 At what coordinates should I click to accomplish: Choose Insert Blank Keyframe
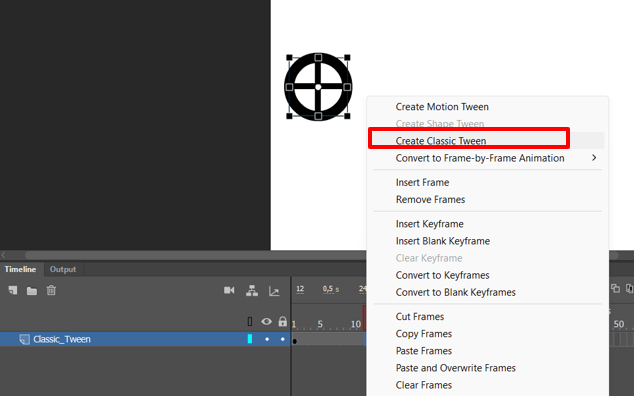443,241
